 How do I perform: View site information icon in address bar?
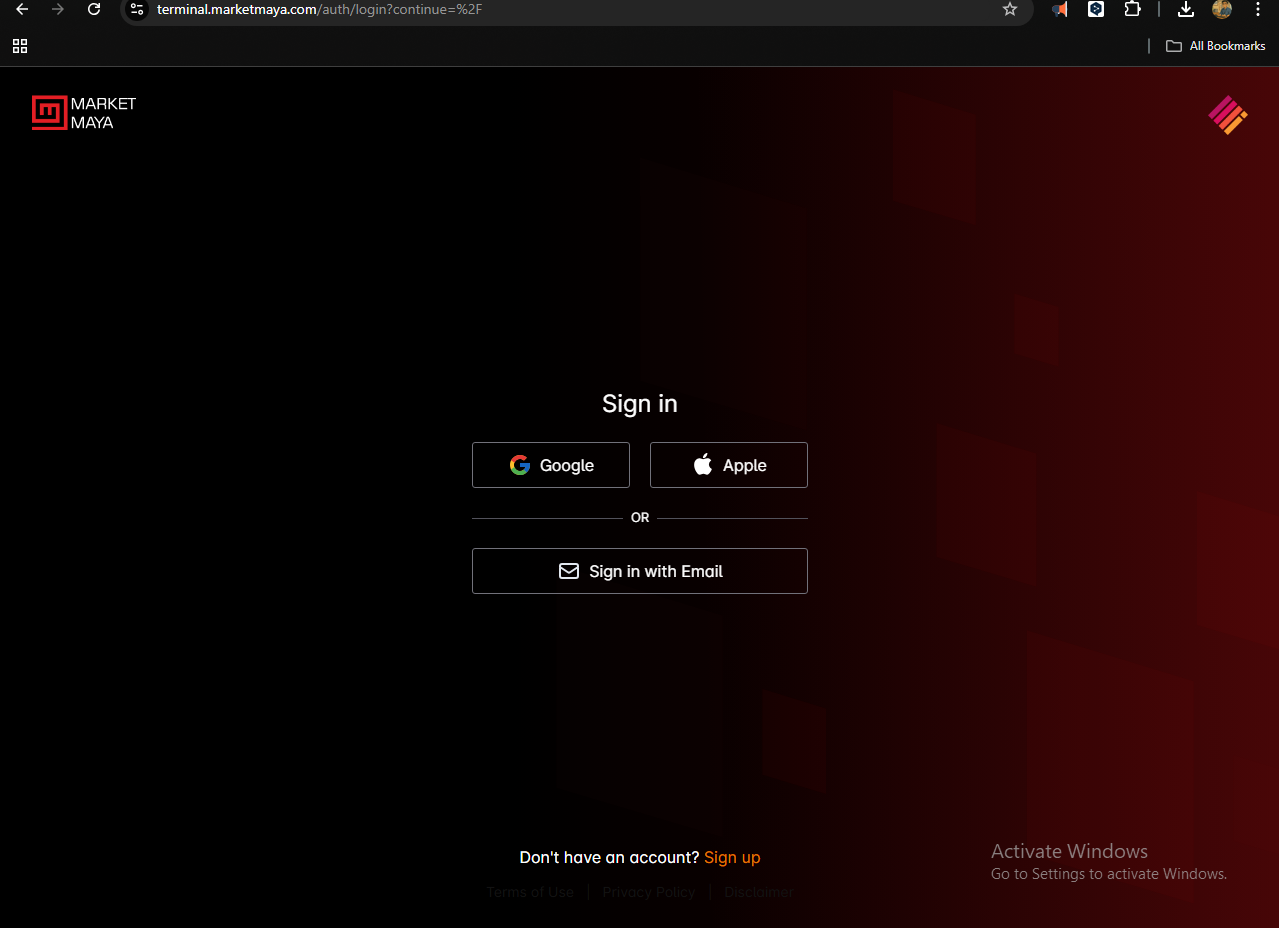point(138,9)
